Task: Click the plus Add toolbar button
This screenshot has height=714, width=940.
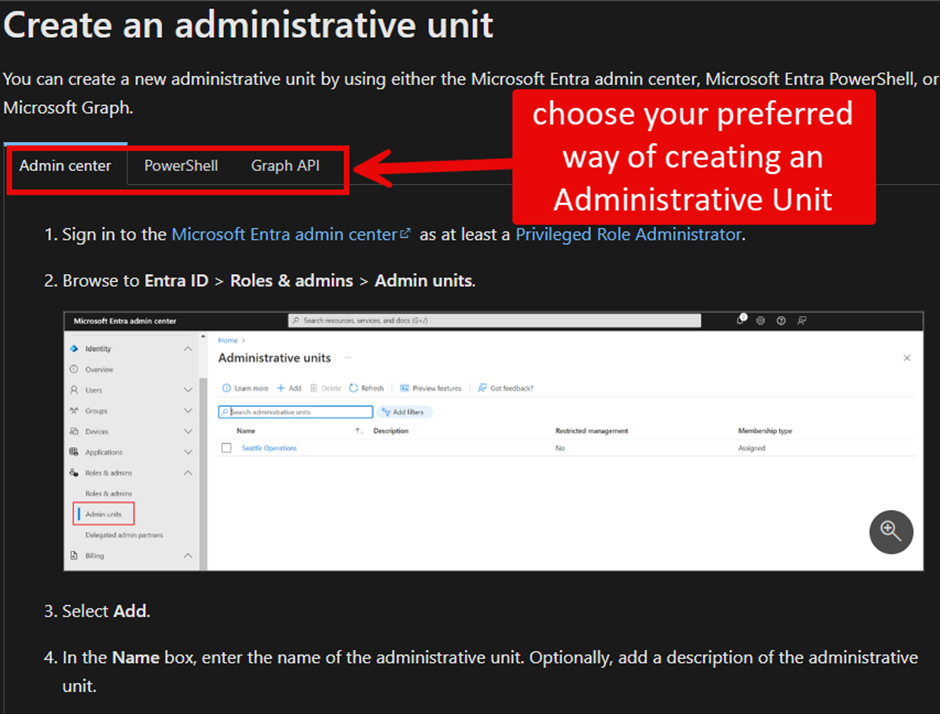Action: pyautogui.click(x=289, y=388)
